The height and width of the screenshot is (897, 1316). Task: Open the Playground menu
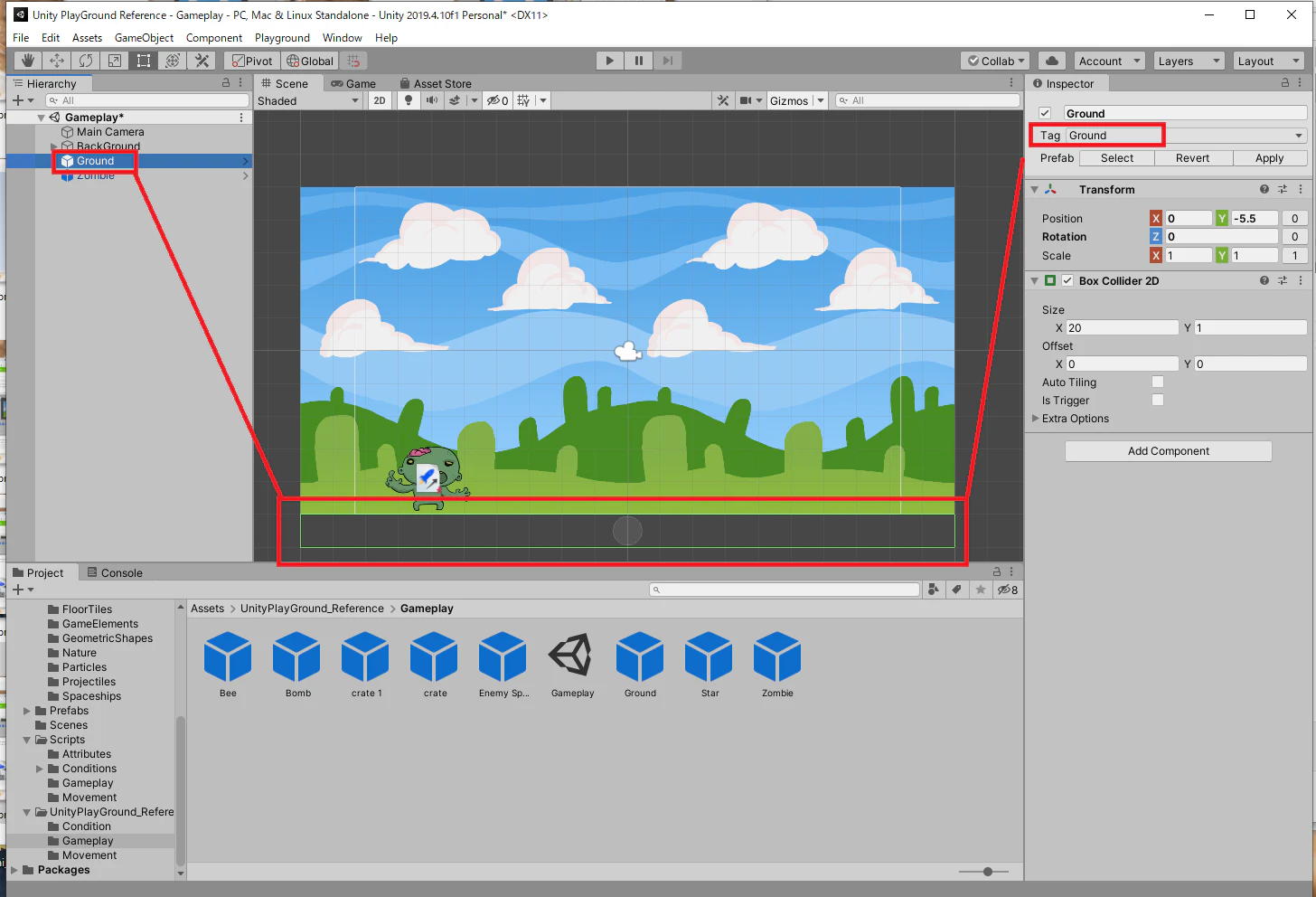282,38
